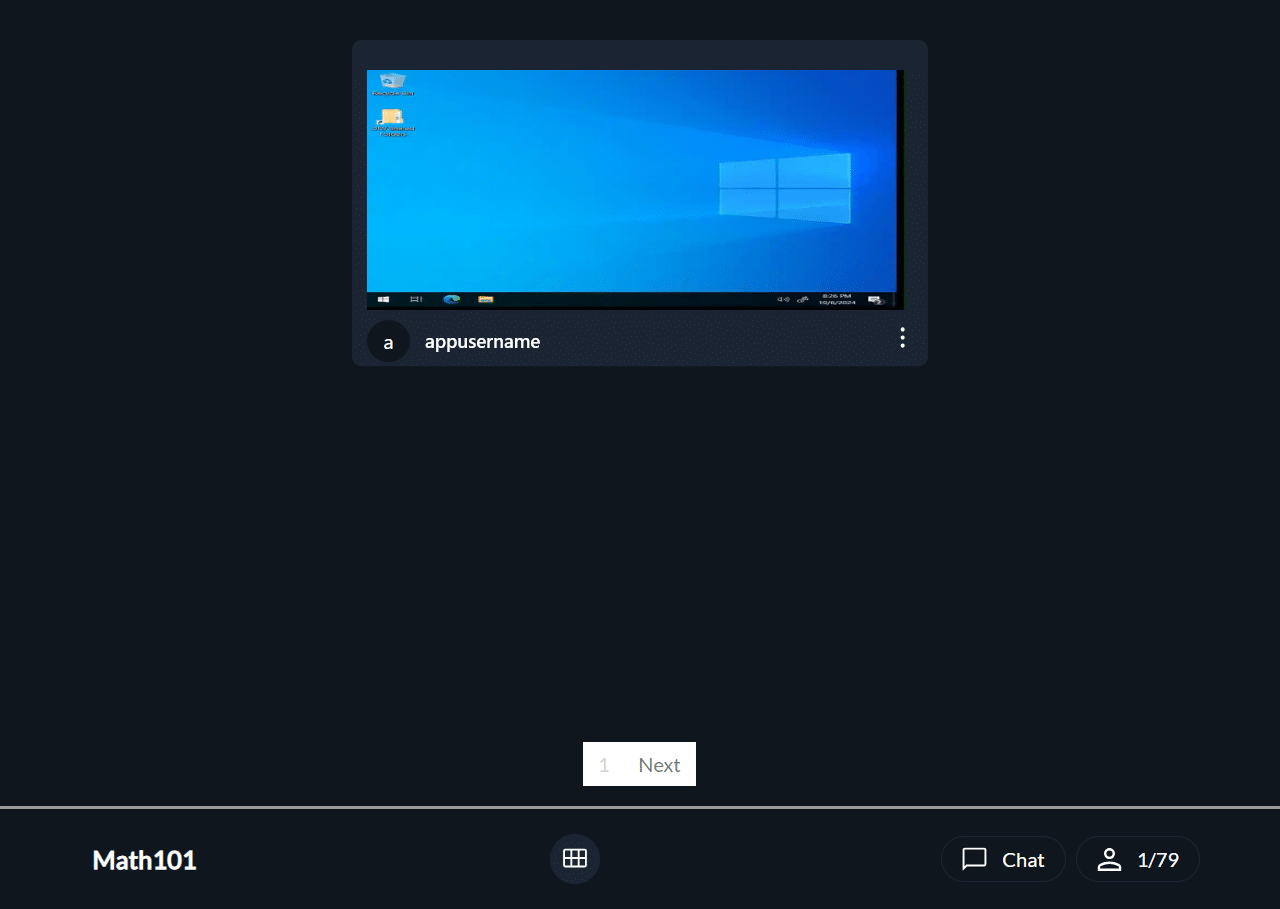
Task: Click the participants person icon showing 1/79
Action: pyautogui.click(x=1110, y=858)
